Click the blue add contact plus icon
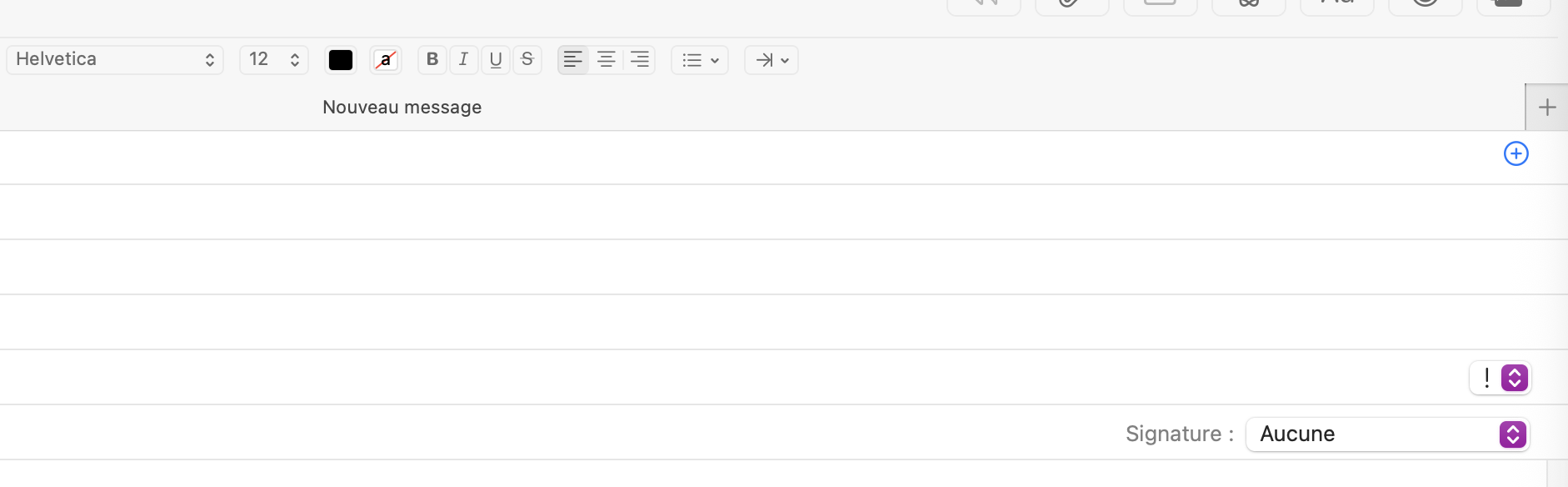Viewport: 1568px width, 487px height. pyautogui.click(x=1516, y=153)
